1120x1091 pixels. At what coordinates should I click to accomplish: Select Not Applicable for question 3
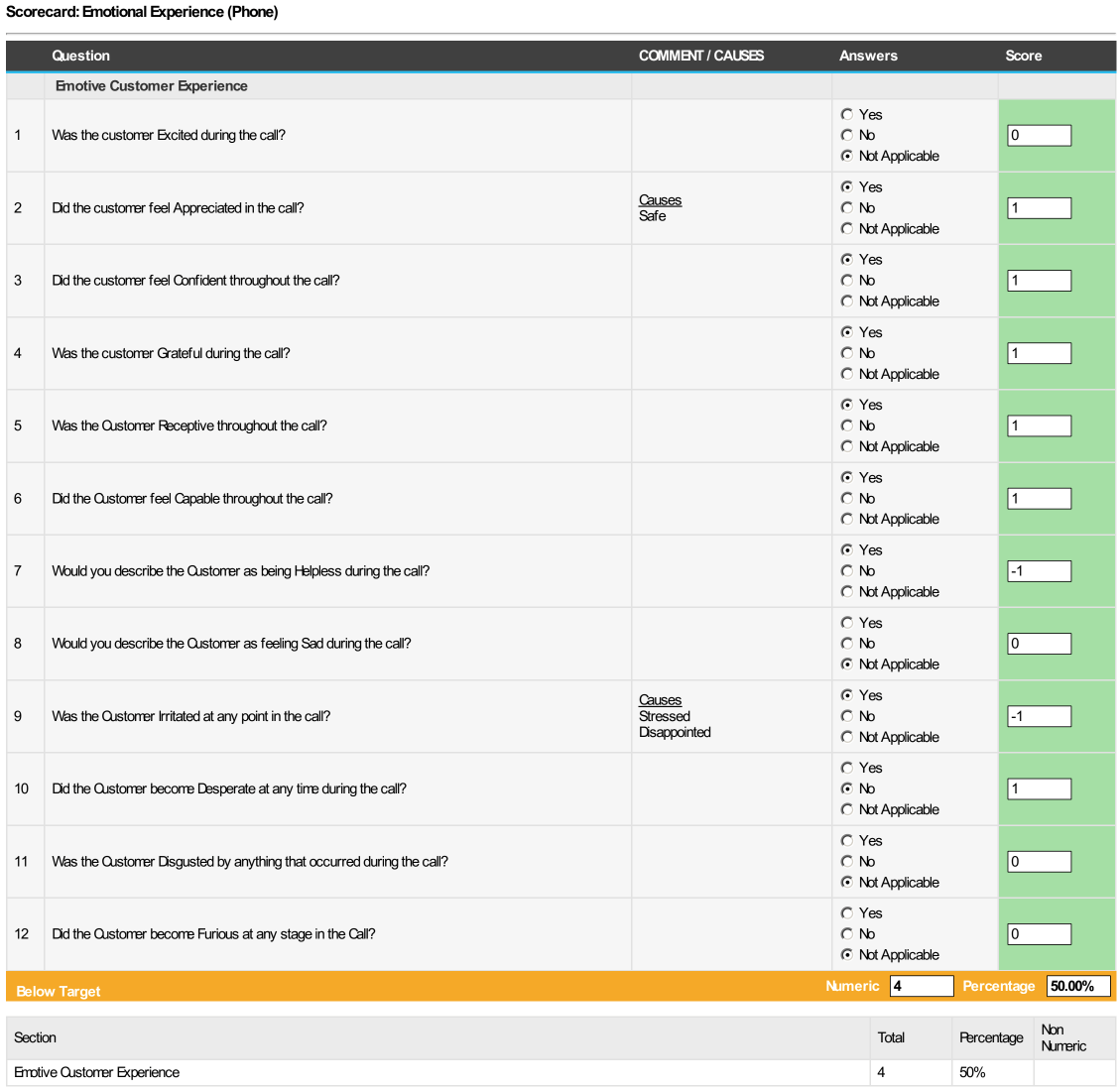coord(847,301)
